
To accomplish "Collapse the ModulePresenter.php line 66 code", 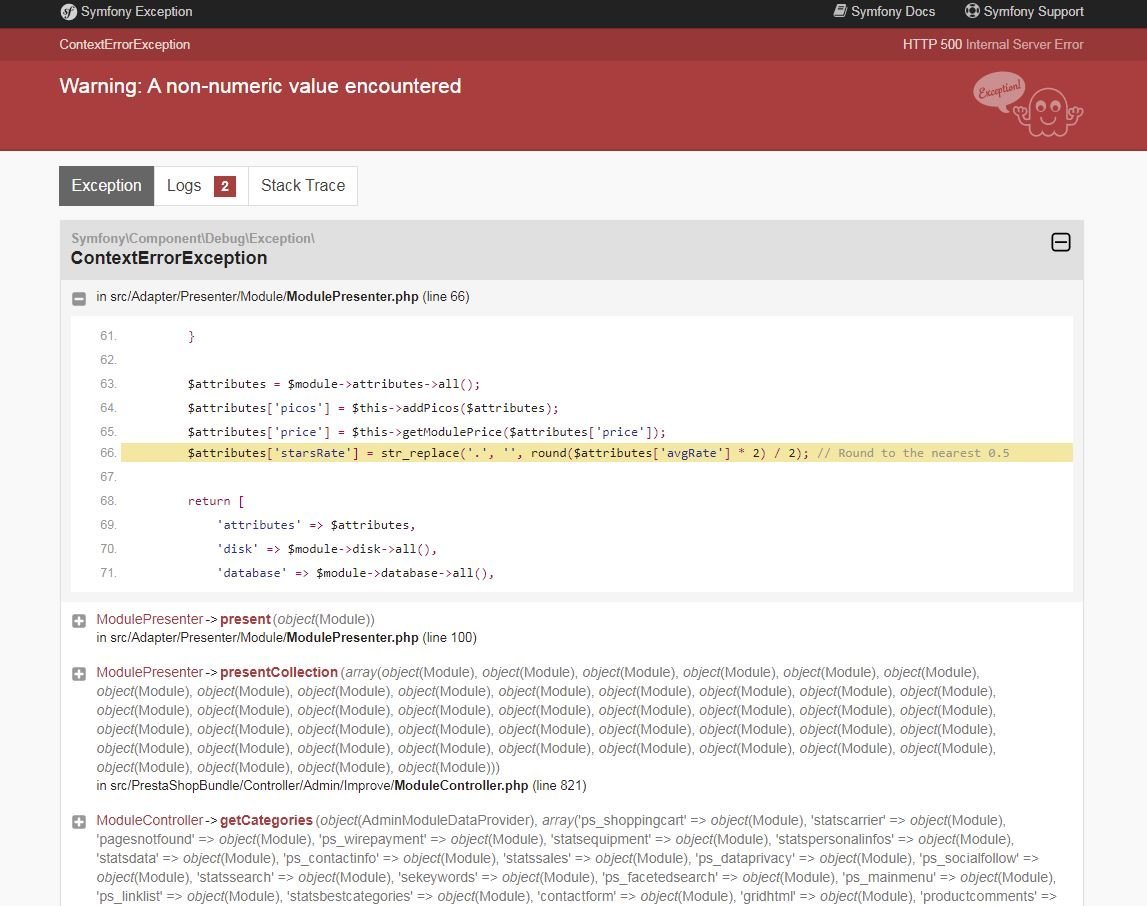I will 79,298.
